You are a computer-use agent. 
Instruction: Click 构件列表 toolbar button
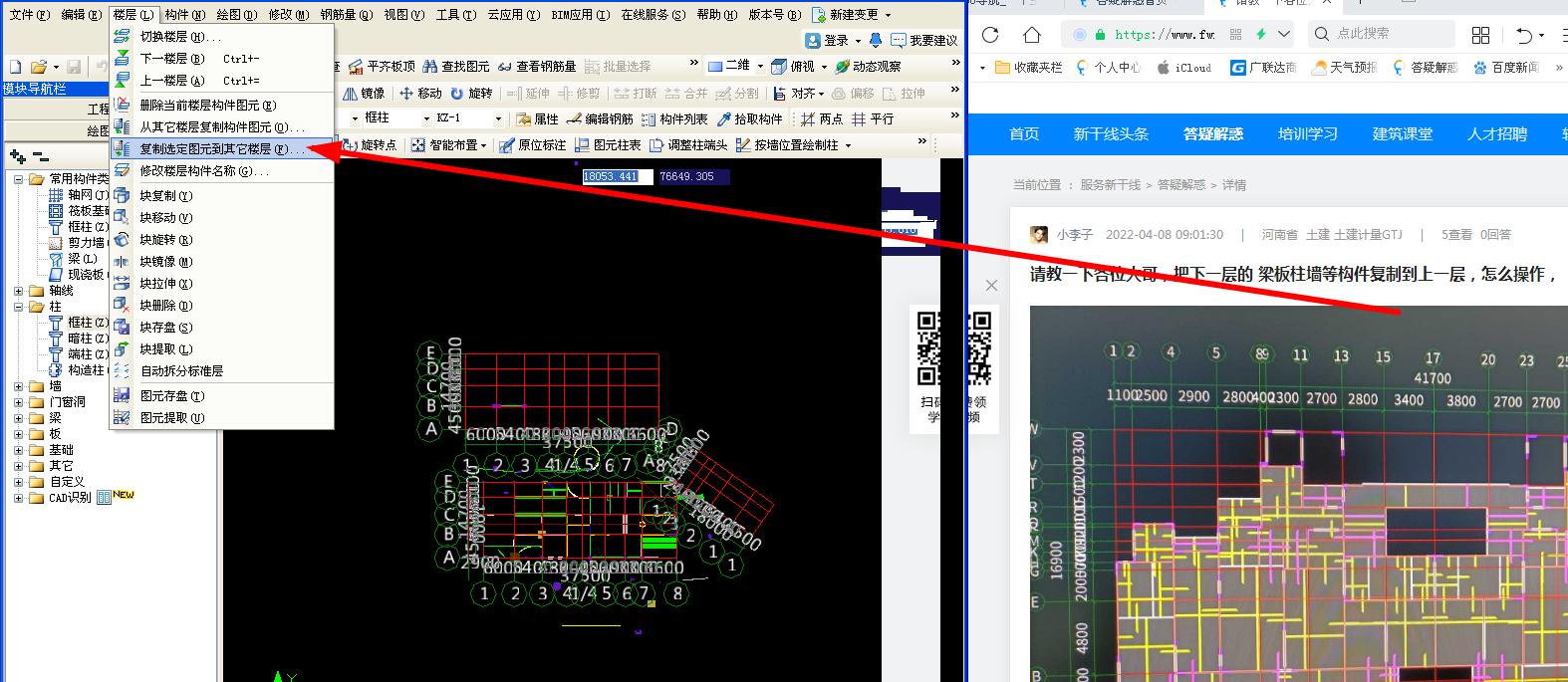point(674,119)
